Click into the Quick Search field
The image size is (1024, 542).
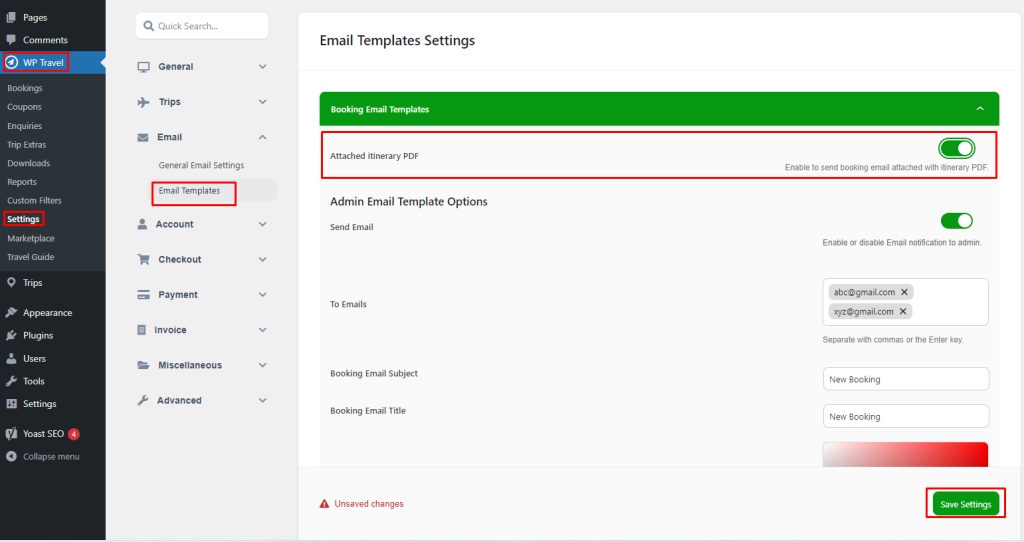[x=202, y=26]
